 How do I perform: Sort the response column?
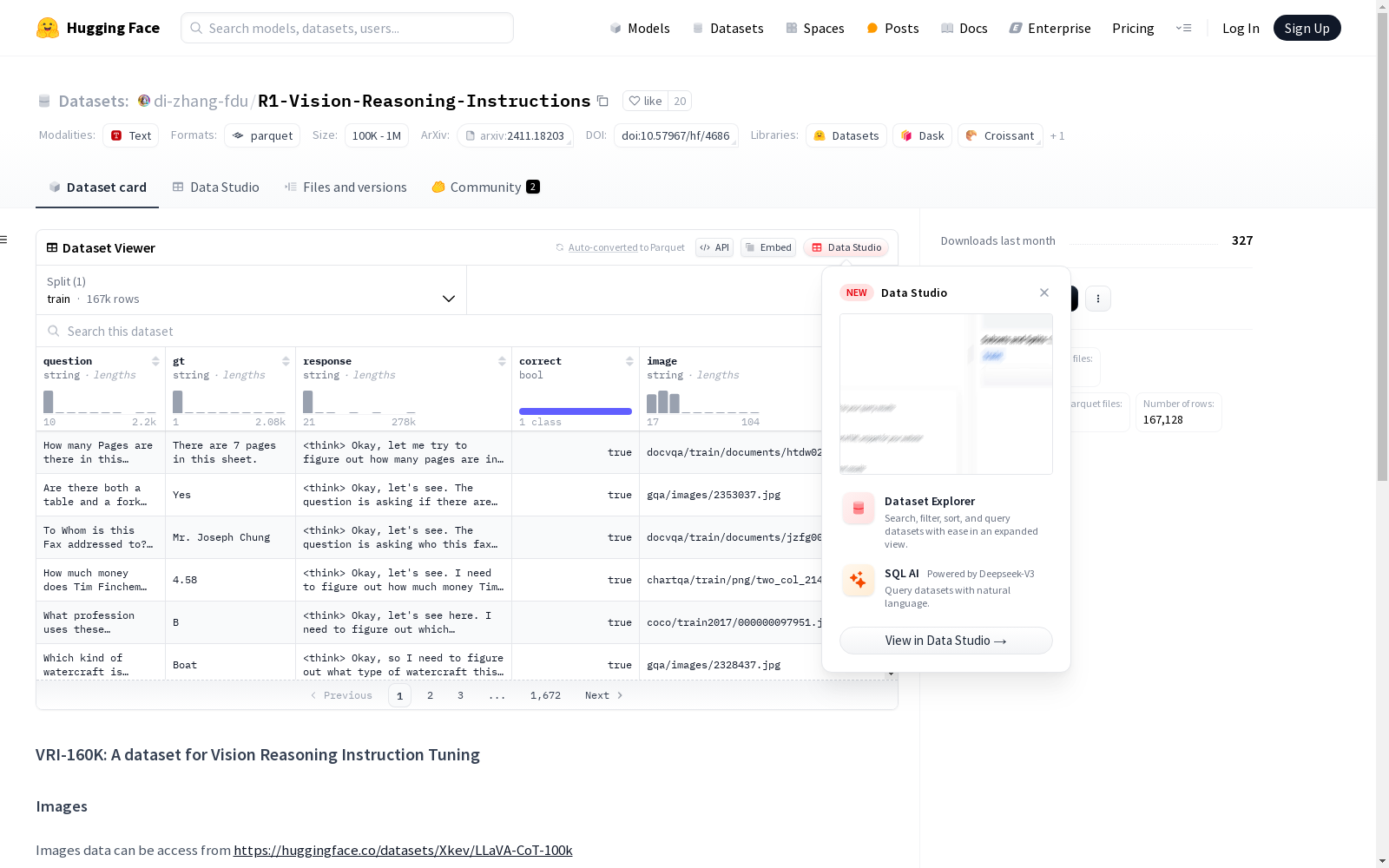click(502, 361)
